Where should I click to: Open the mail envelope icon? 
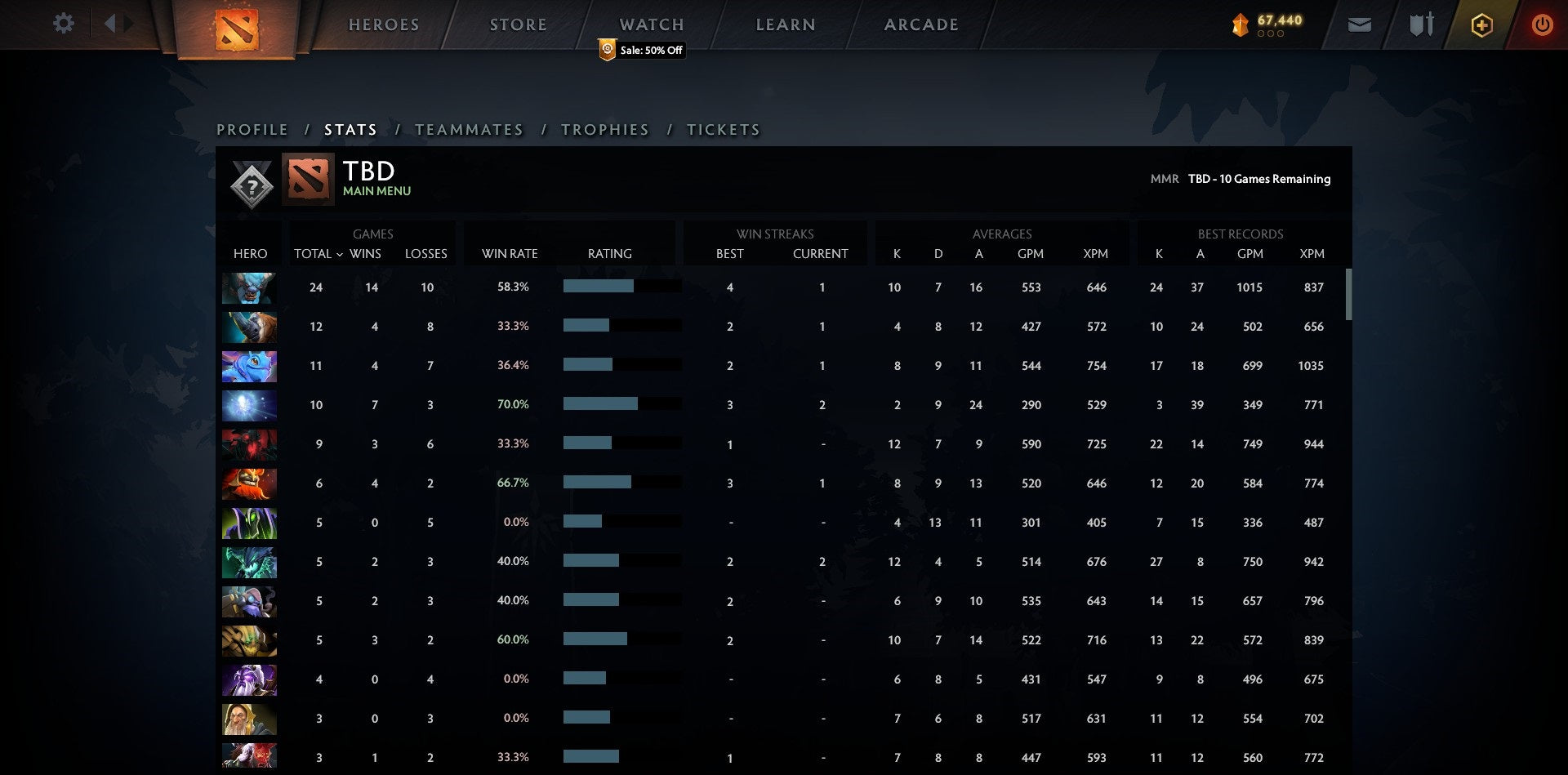click(1359, 25)
